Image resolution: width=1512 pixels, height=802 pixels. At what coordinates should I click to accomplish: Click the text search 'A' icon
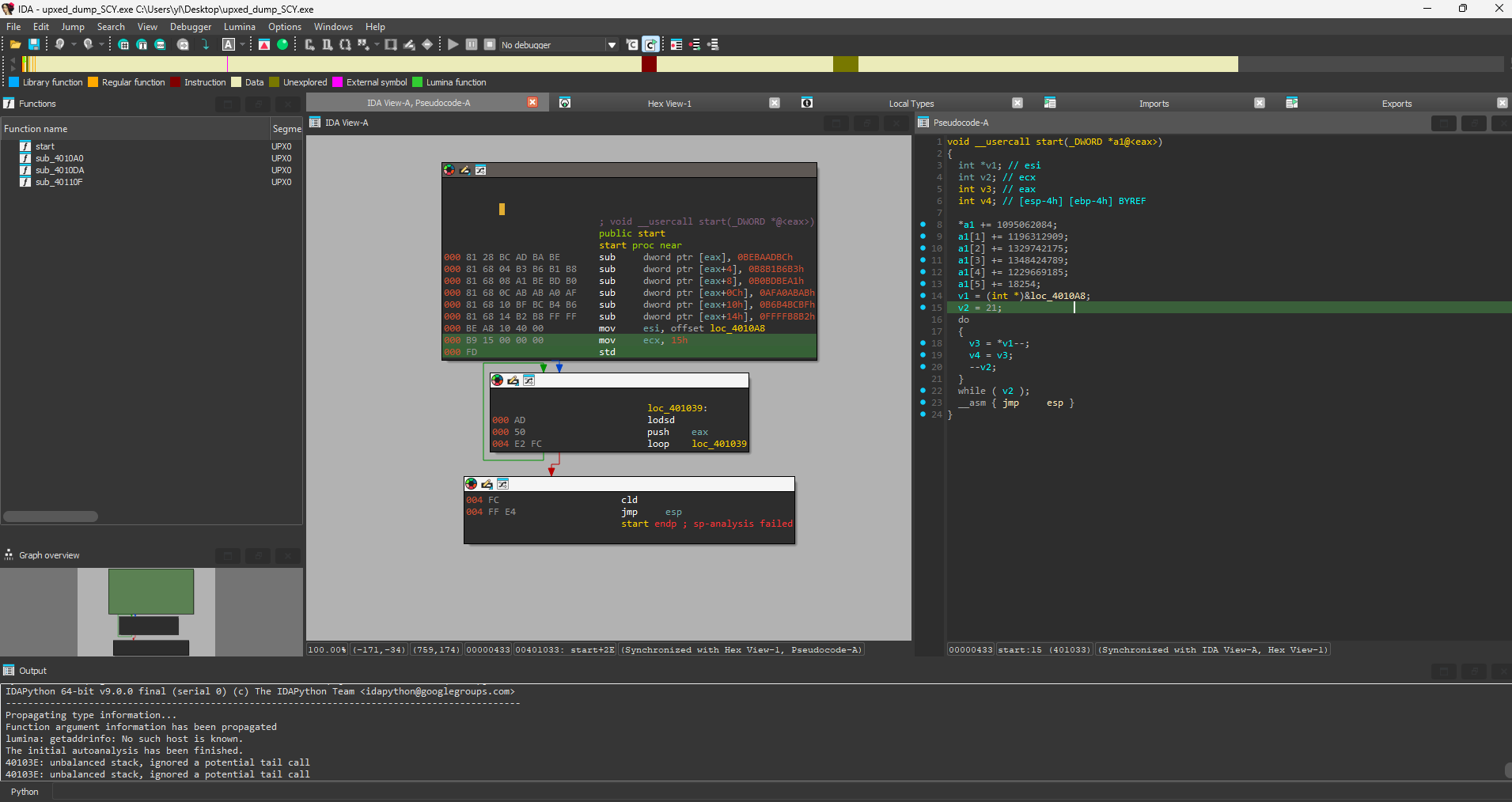(x=229, y=45)
